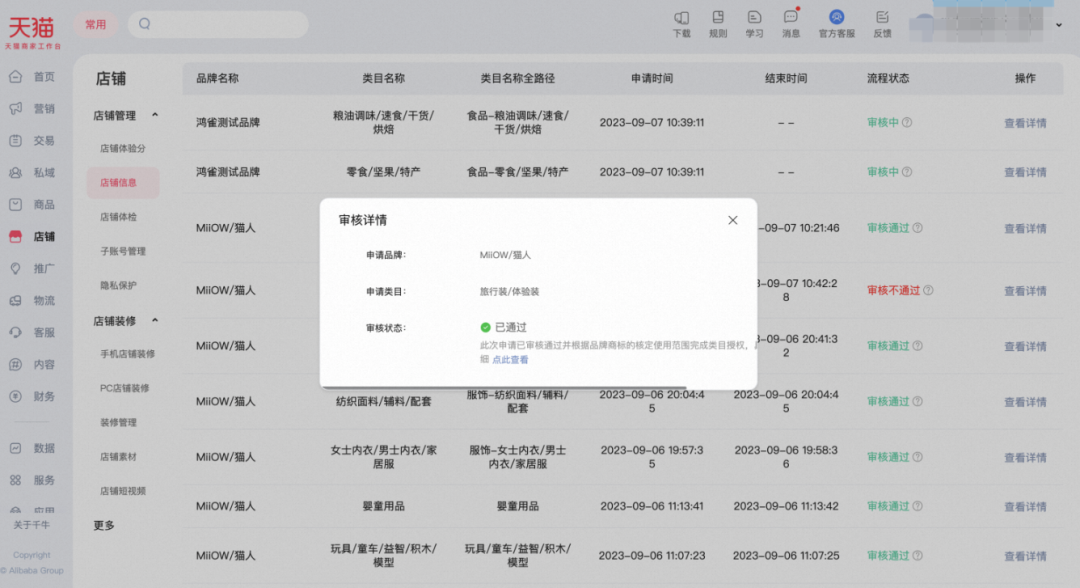Open 消息 messages icon with red dot
This screenshot has height=588, width=1080.
pos(790,18)
